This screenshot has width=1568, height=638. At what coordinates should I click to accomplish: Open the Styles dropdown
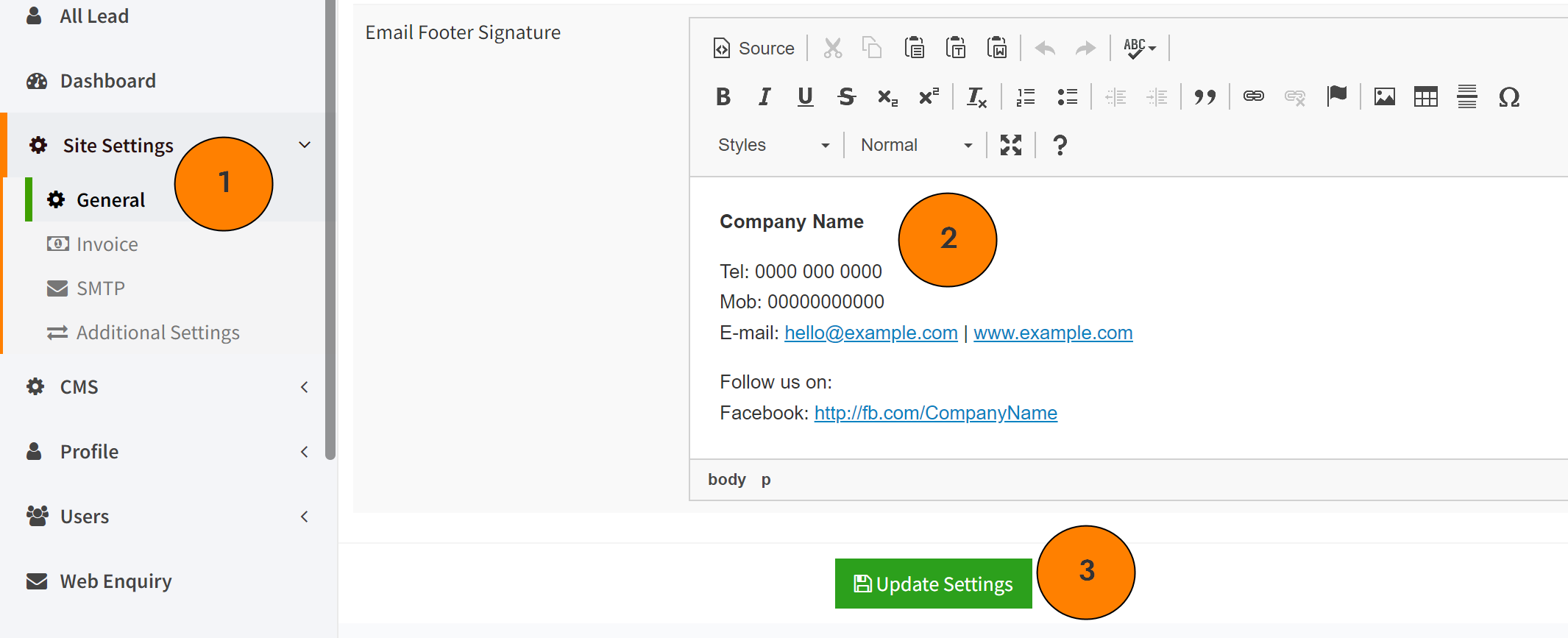click(774, 145)
